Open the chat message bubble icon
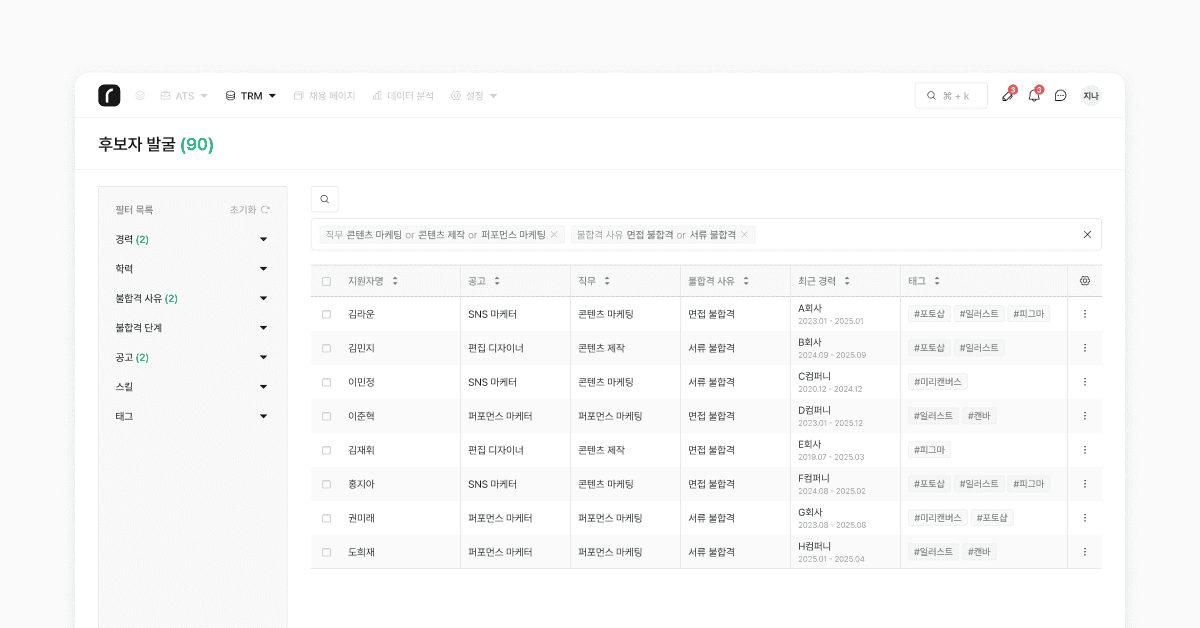 click(x=1061, y=96)
